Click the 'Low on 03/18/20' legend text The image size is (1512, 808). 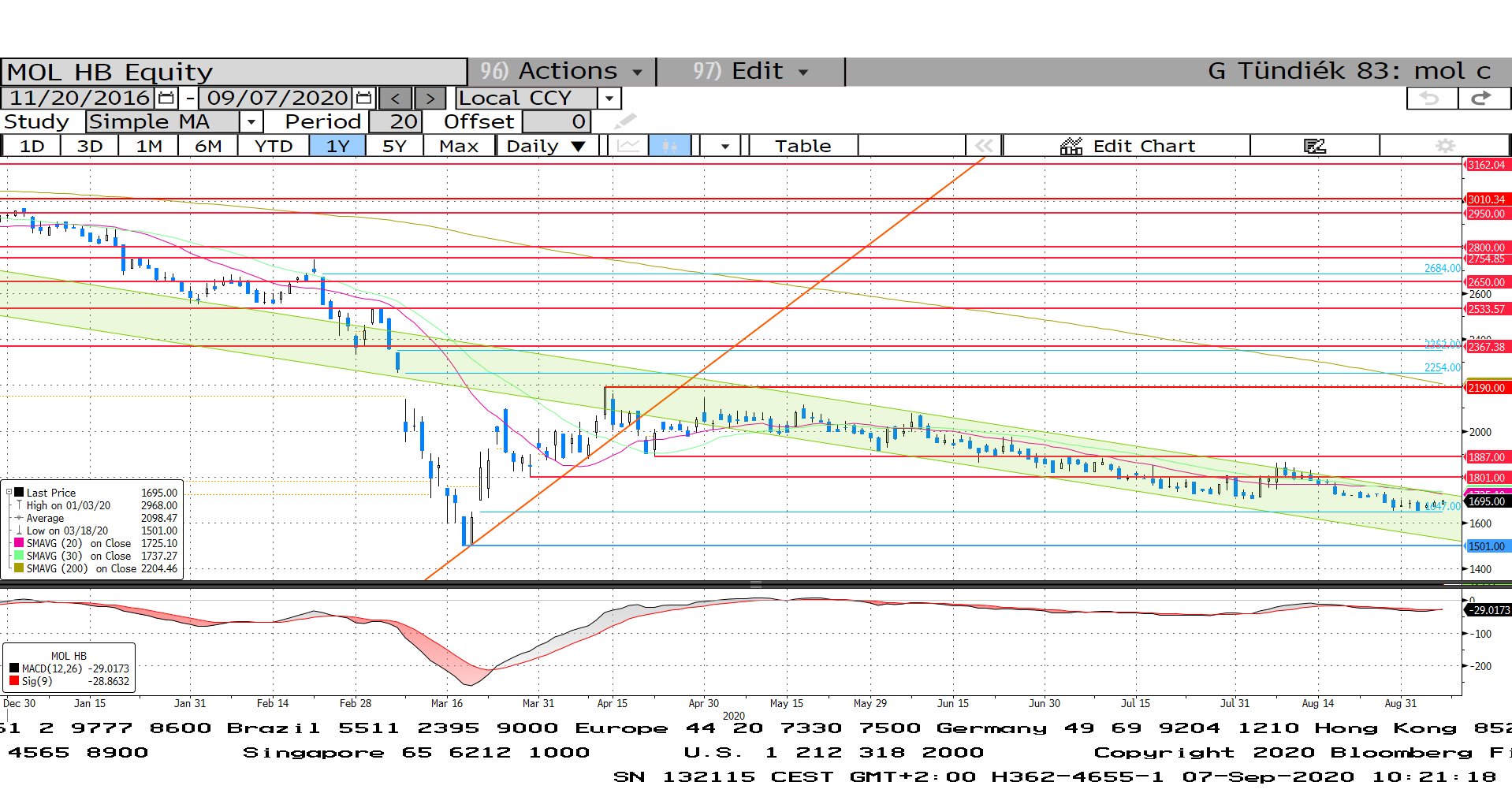pos(67,531)
